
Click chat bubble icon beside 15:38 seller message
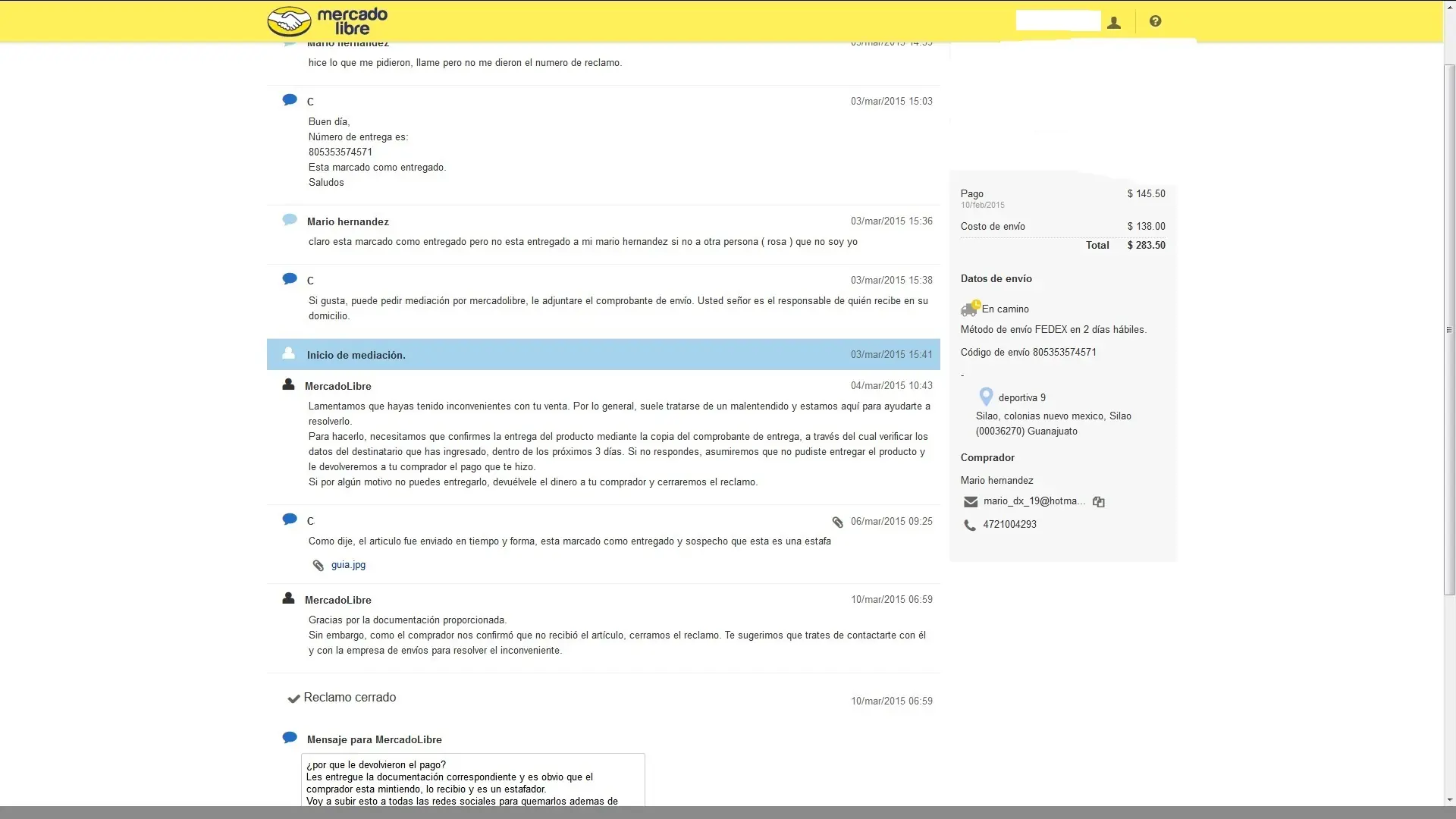click(x=290, y=279)
